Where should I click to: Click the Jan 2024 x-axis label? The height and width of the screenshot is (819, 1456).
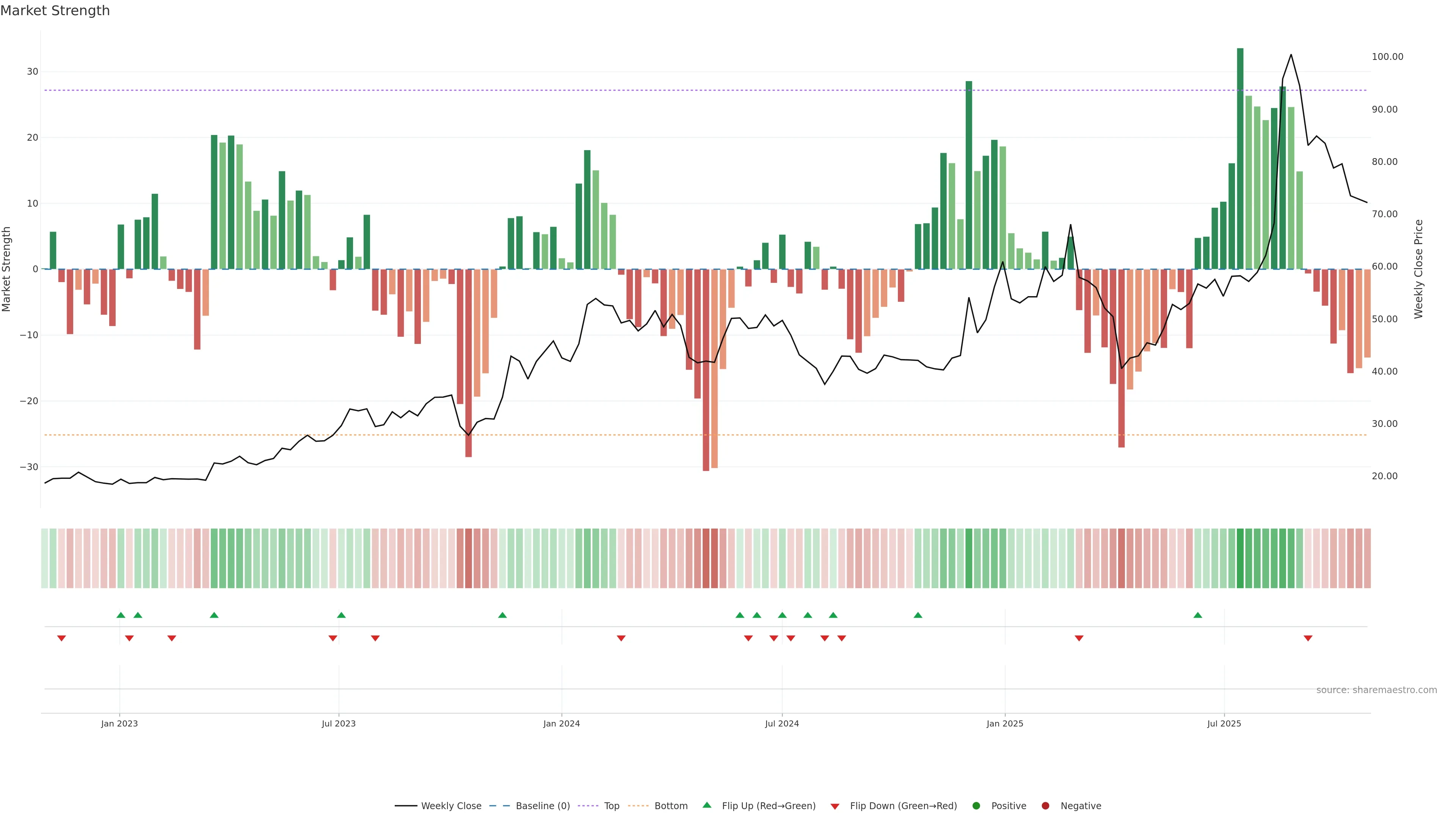point(561,723)
